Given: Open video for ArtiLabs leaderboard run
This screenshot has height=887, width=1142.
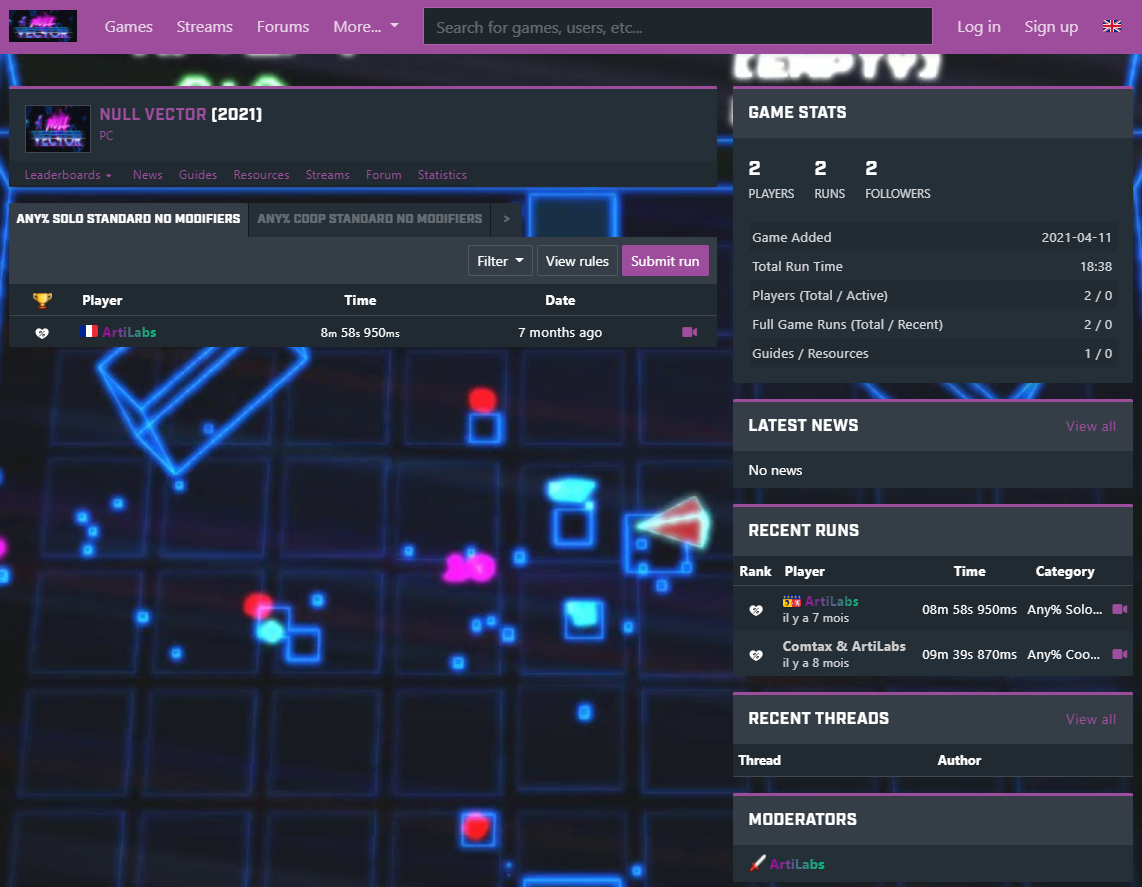Looking at the screenshot, I should pyautogui.click(x=689, y=332).
